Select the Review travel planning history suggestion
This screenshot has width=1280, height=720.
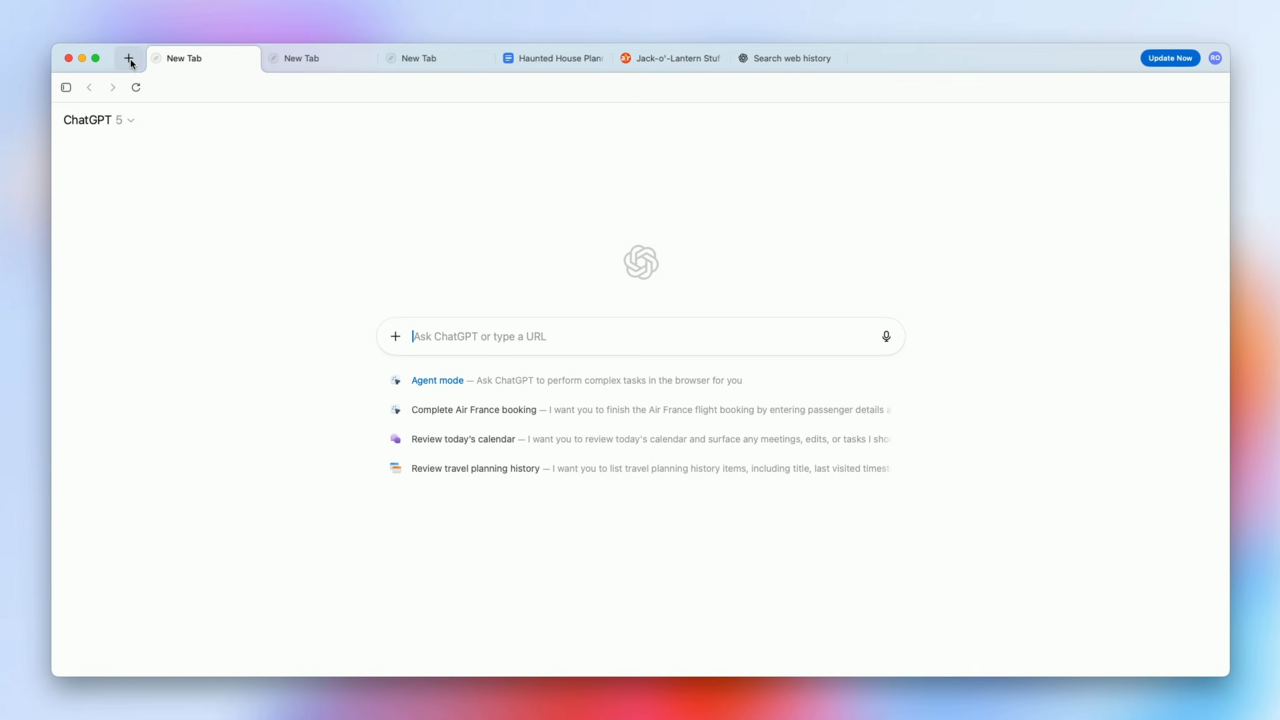475,468
